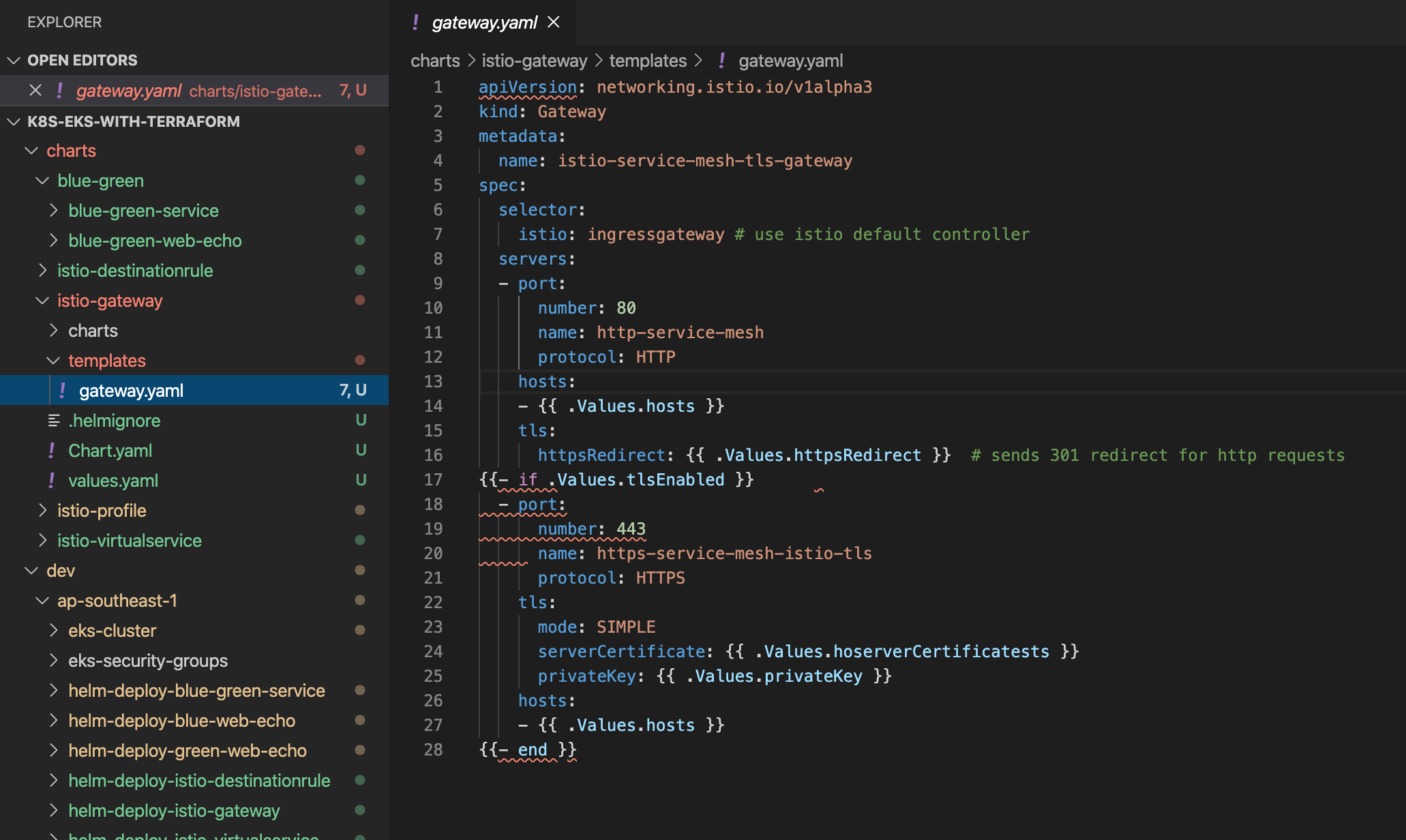Click the modified dot beside blue-green folder
This screenshot has height=840, width=1406.
pyautogui.click(x=360, y=181)
